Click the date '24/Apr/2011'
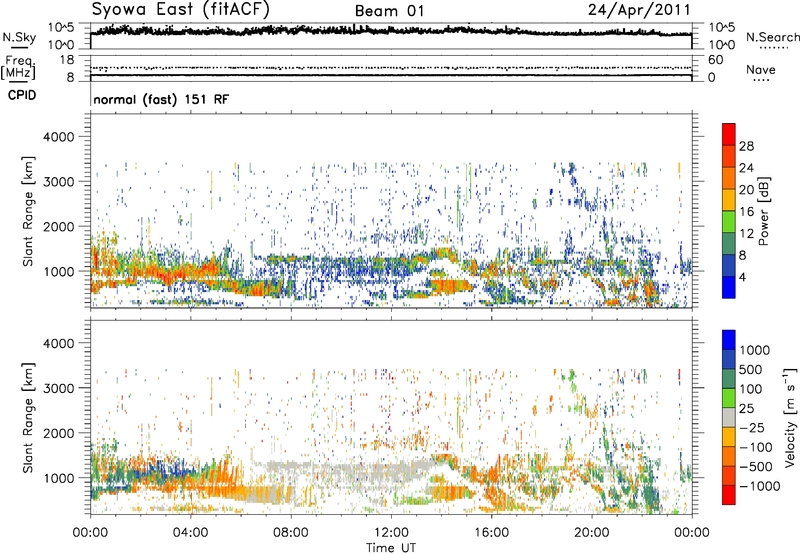 pos(639,10)
